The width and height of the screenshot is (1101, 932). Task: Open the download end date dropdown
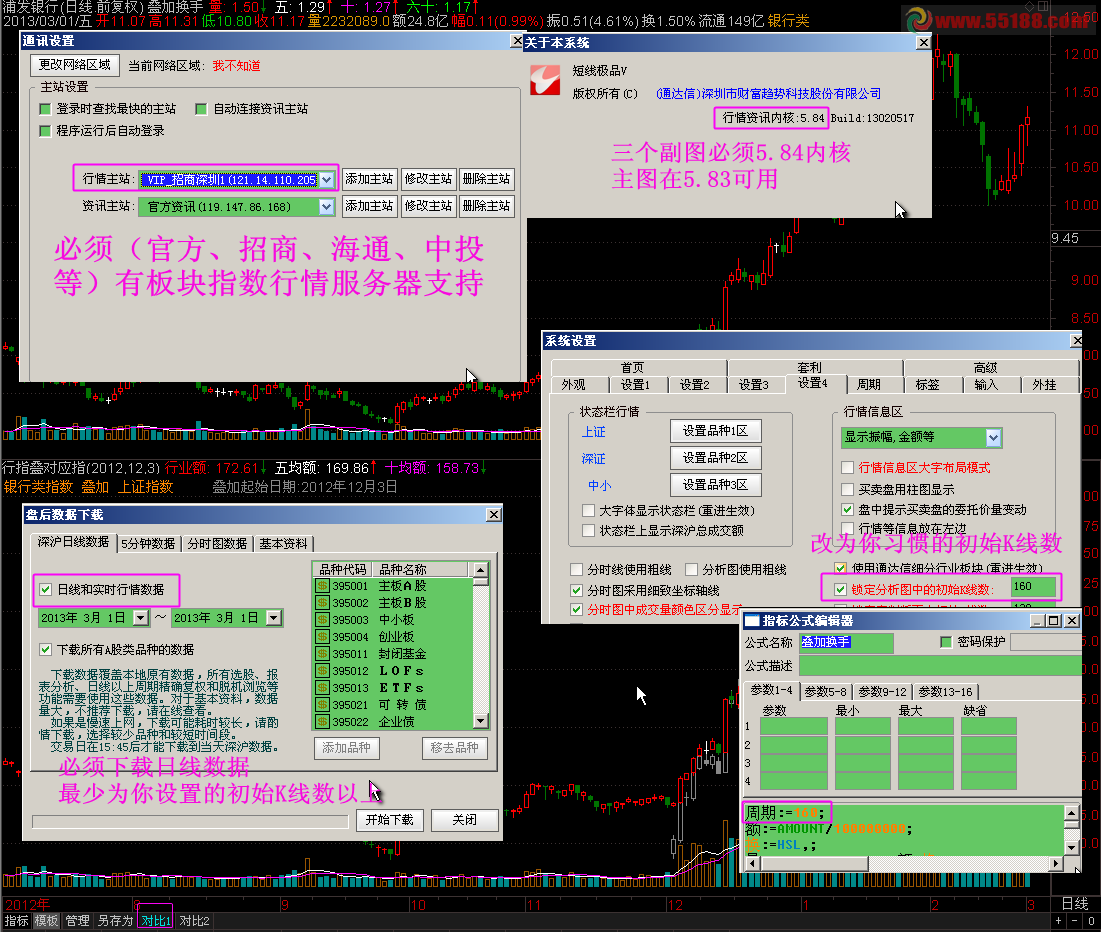point(274,618)
